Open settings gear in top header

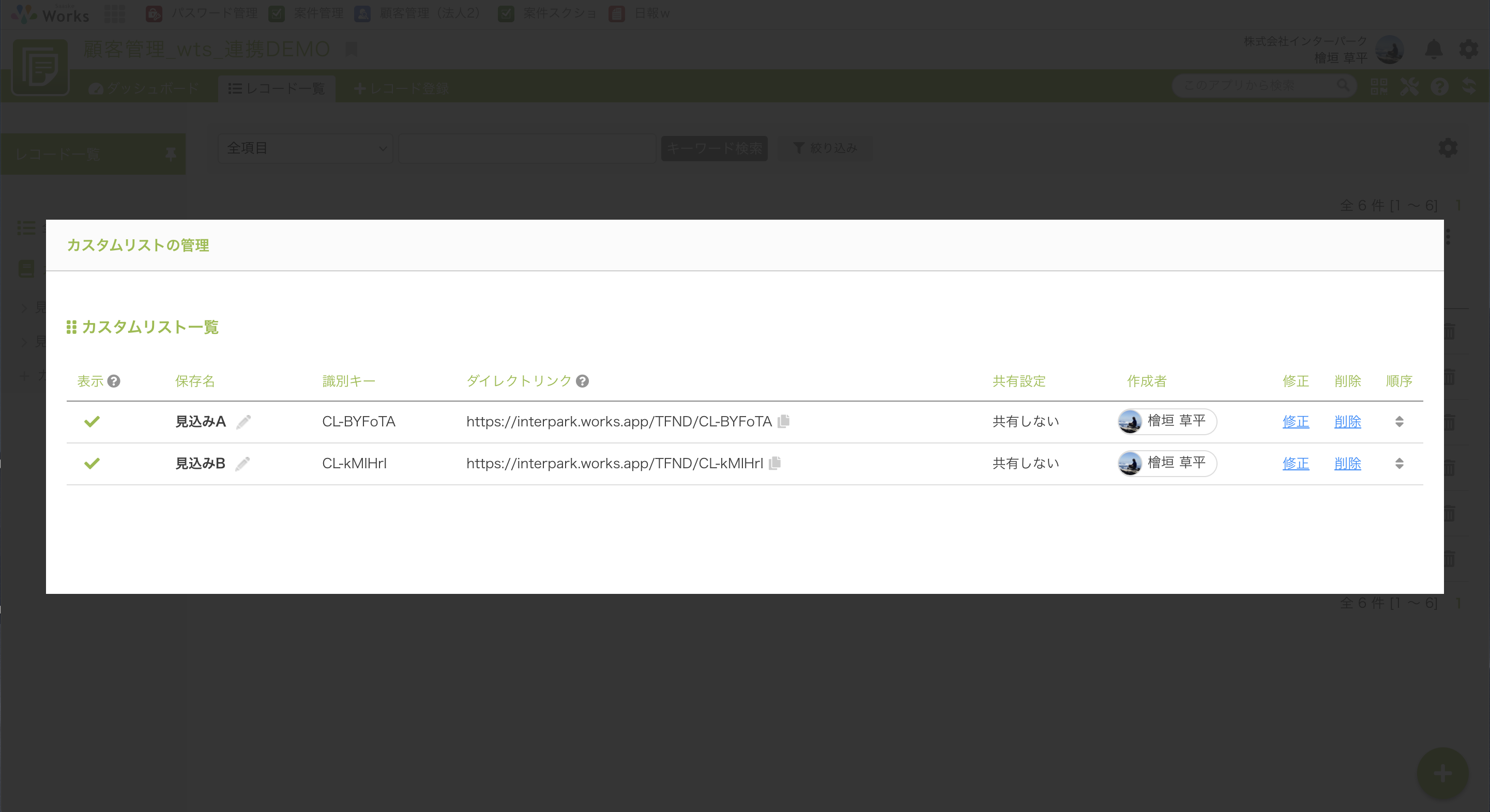1468,49
